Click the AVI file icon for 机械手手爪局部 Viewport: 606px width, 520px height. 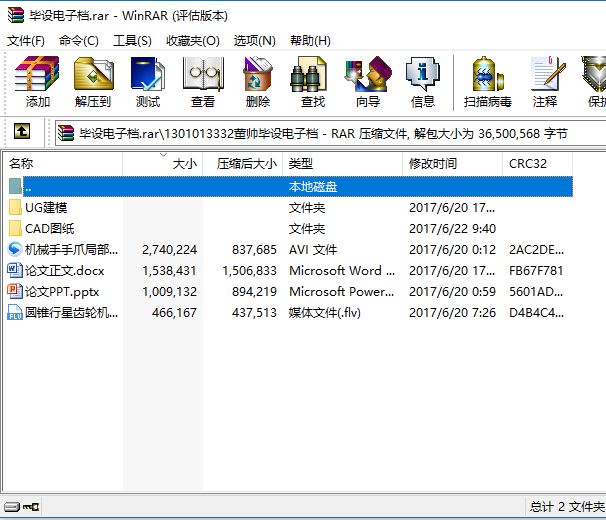click(15, 249)
